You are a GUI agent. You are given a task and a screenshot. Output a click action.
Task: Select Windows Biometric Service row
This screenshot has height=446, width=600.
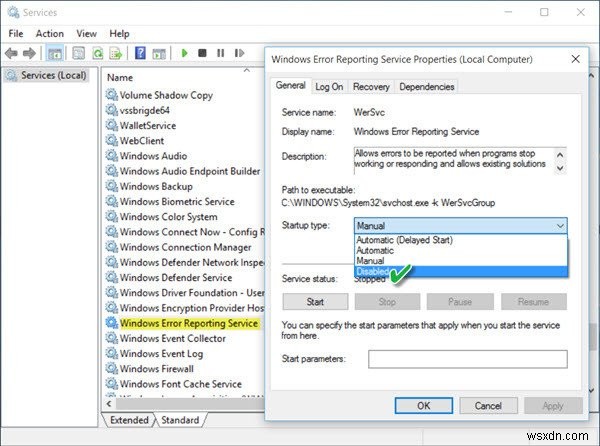[x=177, y=201]
